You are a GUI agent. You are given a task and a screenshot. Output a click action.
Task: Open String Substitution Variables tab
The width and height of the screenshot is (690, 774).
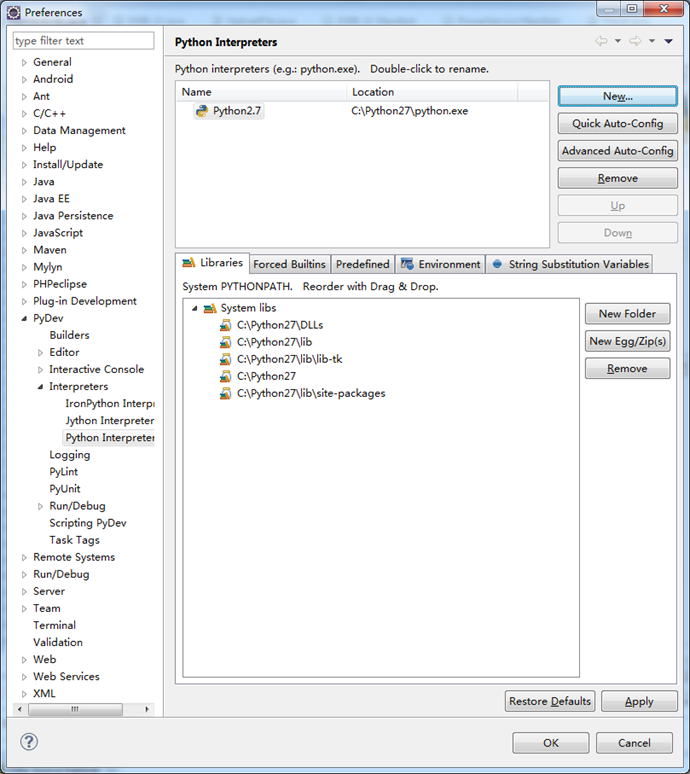point(570,264)
